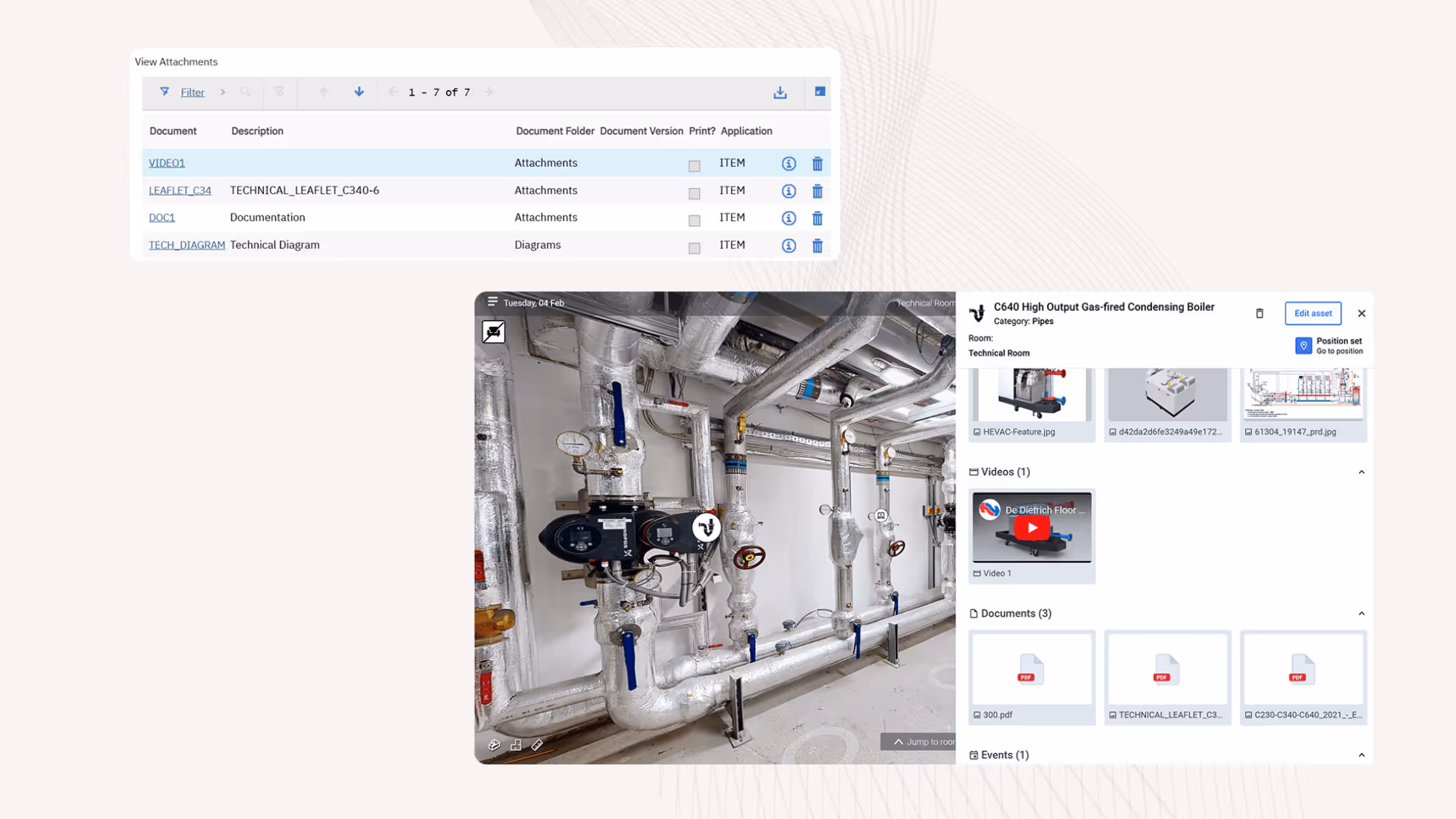Open the 300.pdf document thumbnail
The image size is (1456, 819).
click(x=1031, y=670)
